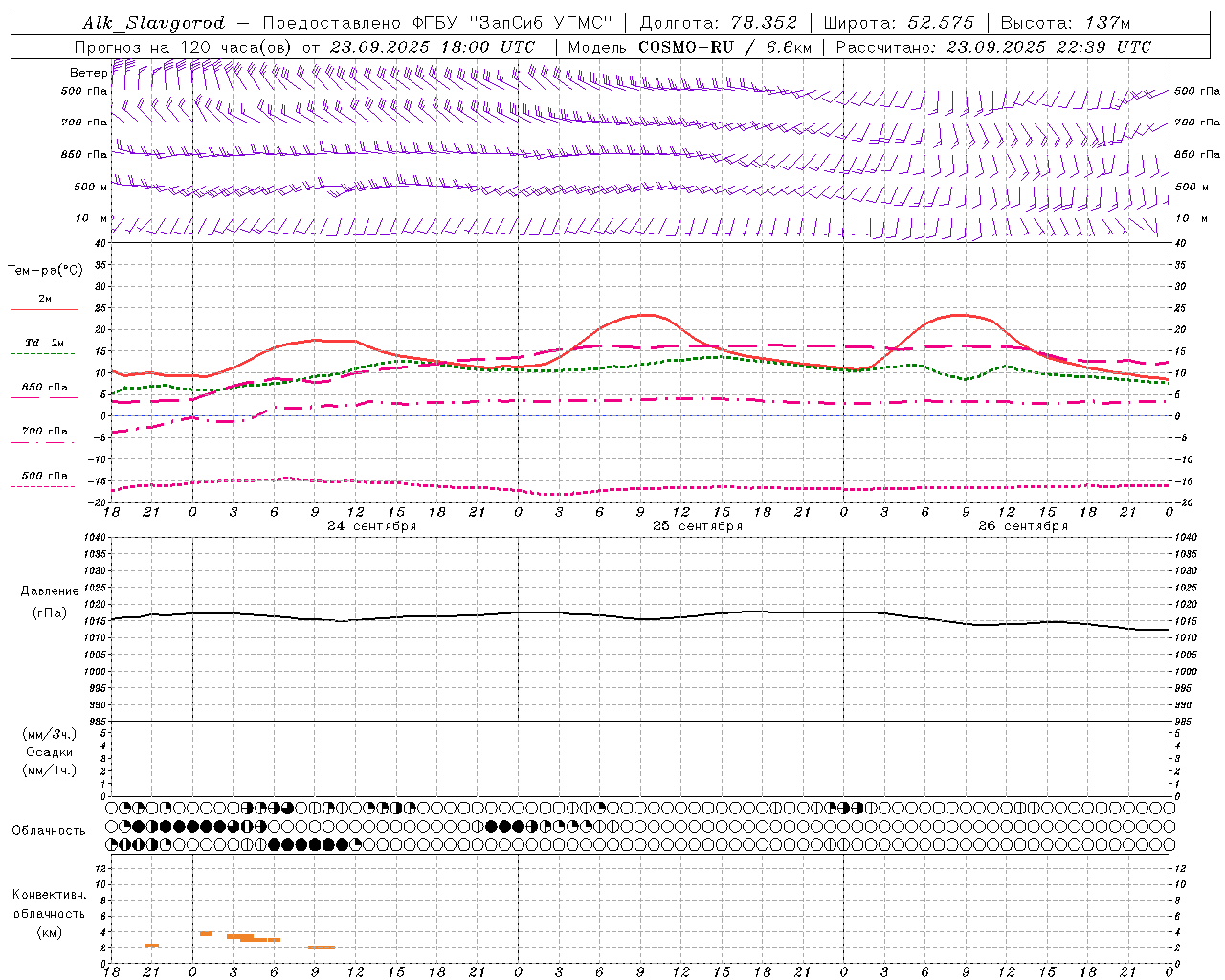Click the 'Td 2м' dew point legend label
Image resolution: width=1225 pixels, height=980 pixels.
click(44, 343)
